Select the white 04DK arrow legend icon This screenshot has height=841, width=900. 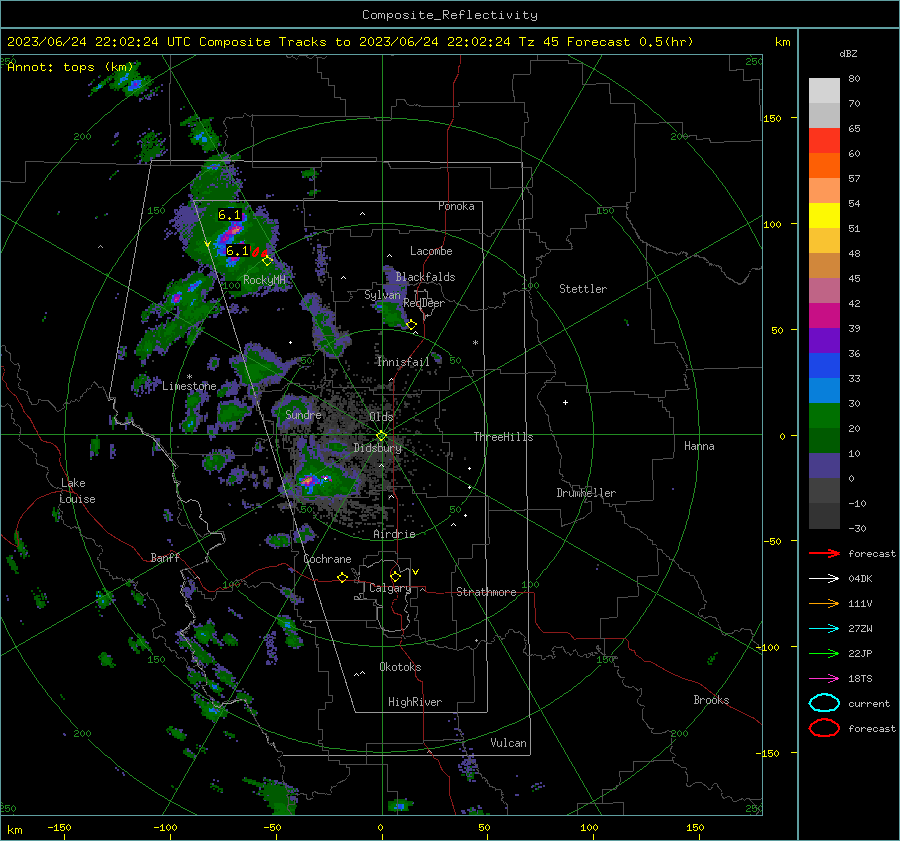coord(824,579)
